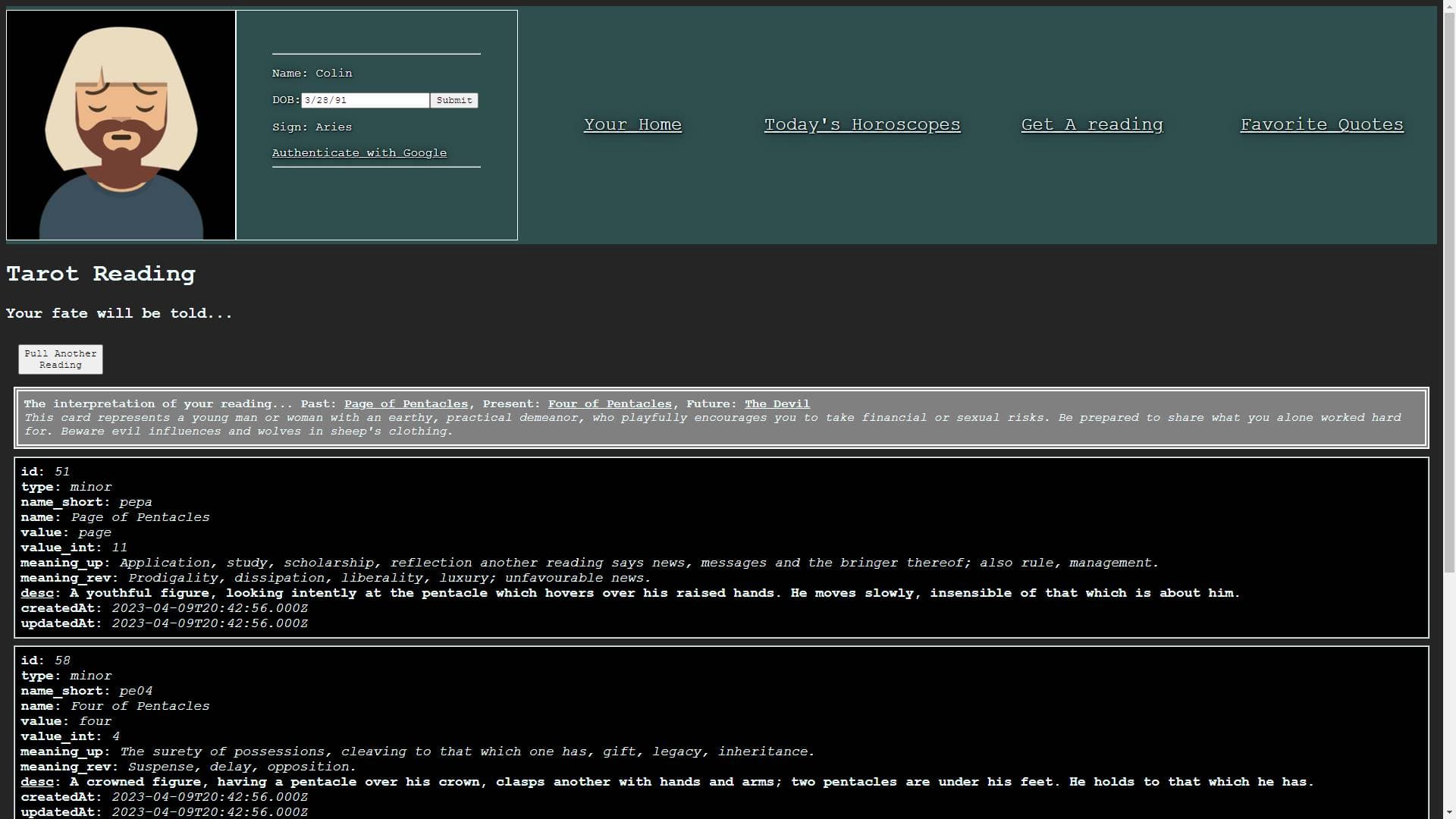Image resolution: width=1456 pixels, height=819 pixels.
Task: Click 'Your fate will be told...' text
Action: click(x=119, y=313)
